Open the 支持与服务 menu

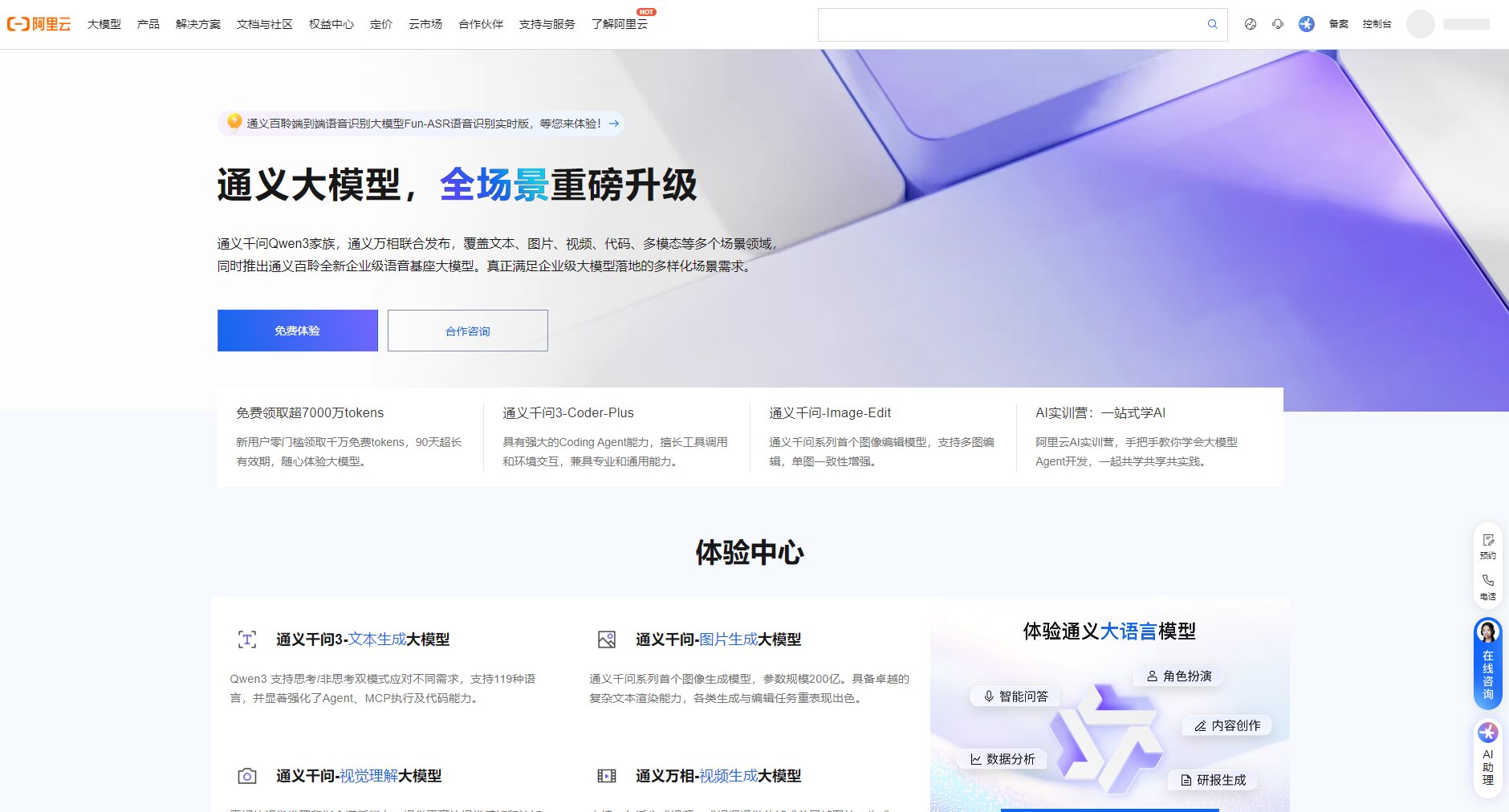547,24
